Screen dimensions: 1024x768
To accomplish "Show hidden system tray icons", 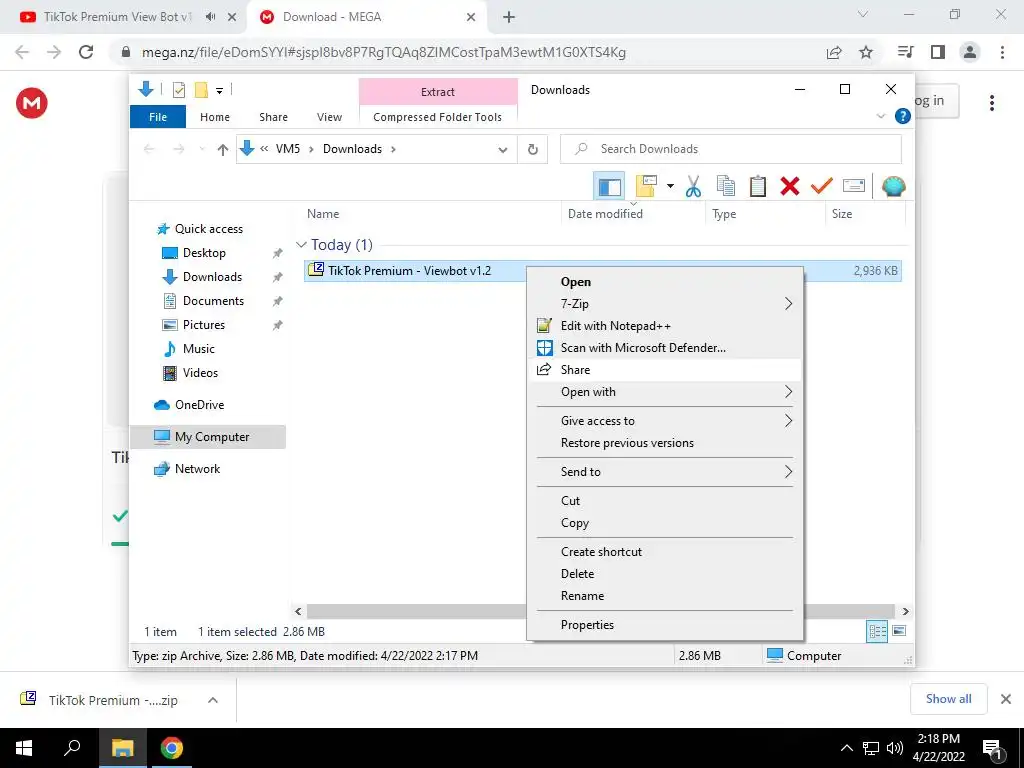I will (x=846, y=748).
